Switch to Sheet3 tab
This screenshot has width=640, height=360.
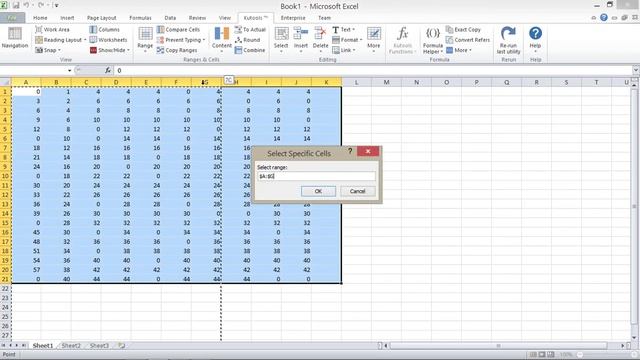(x=99, y=346)
